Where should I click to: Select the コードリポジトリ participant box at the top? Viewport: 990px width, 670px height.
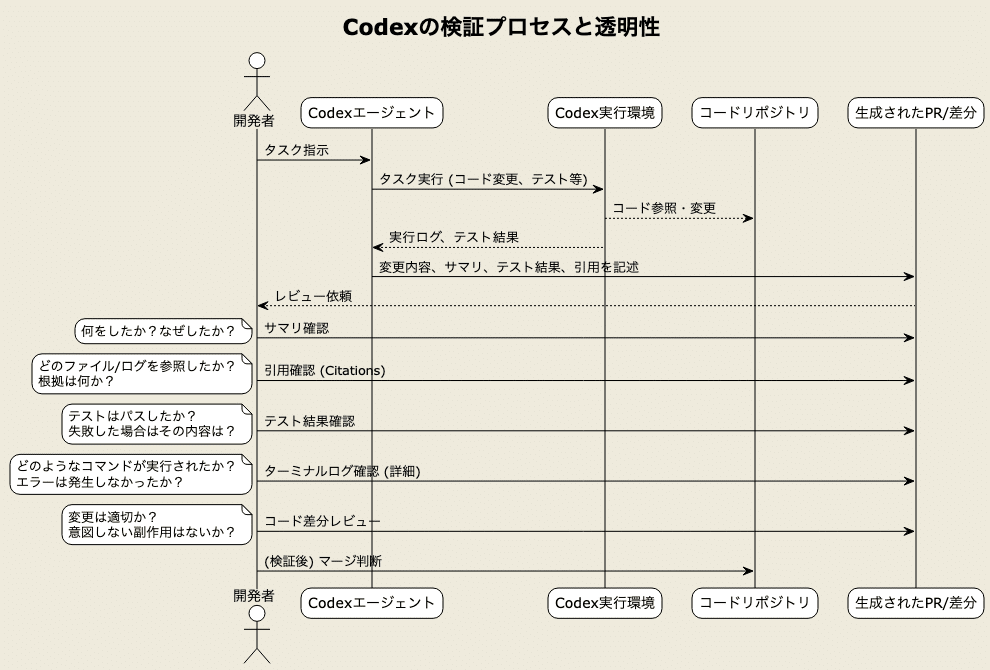754,112
